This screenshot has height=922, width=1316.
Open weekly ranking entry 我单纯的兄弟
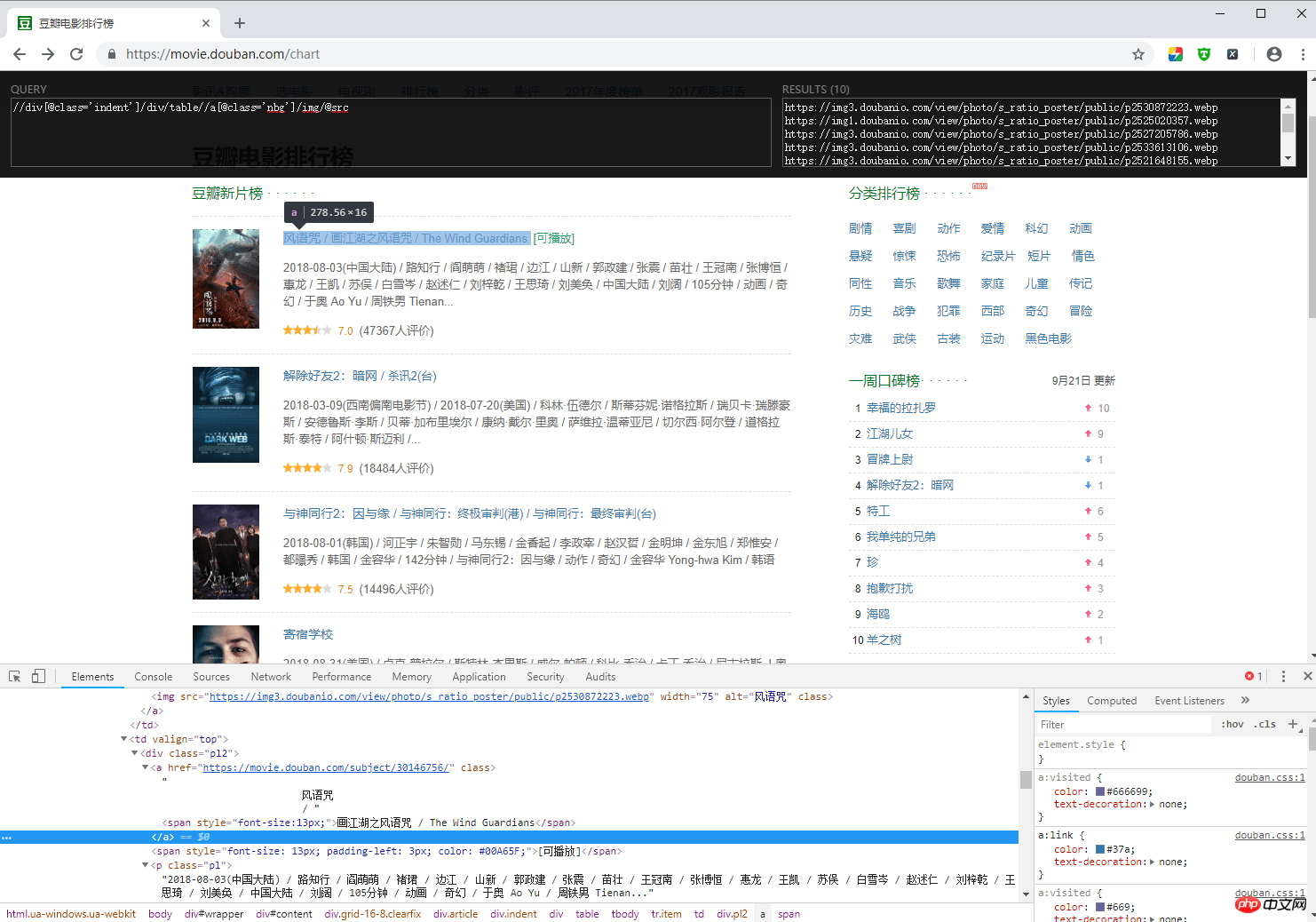(901, 537)
